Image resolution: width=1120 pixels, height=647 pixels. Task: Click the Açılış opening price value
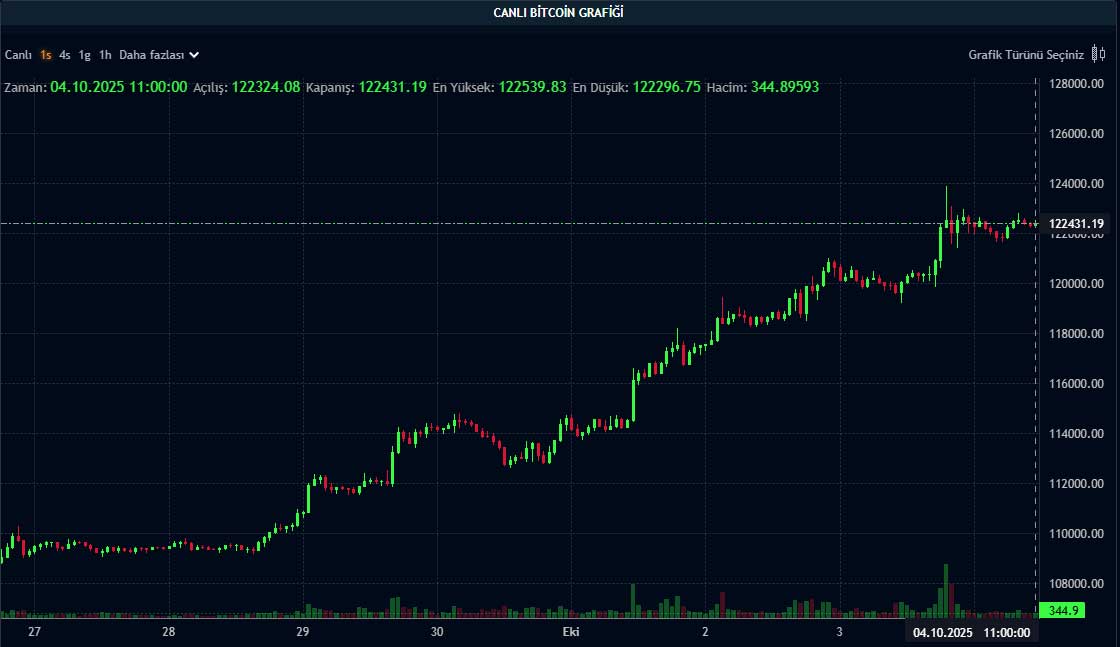pyautogui.click(x=265, y=87)
